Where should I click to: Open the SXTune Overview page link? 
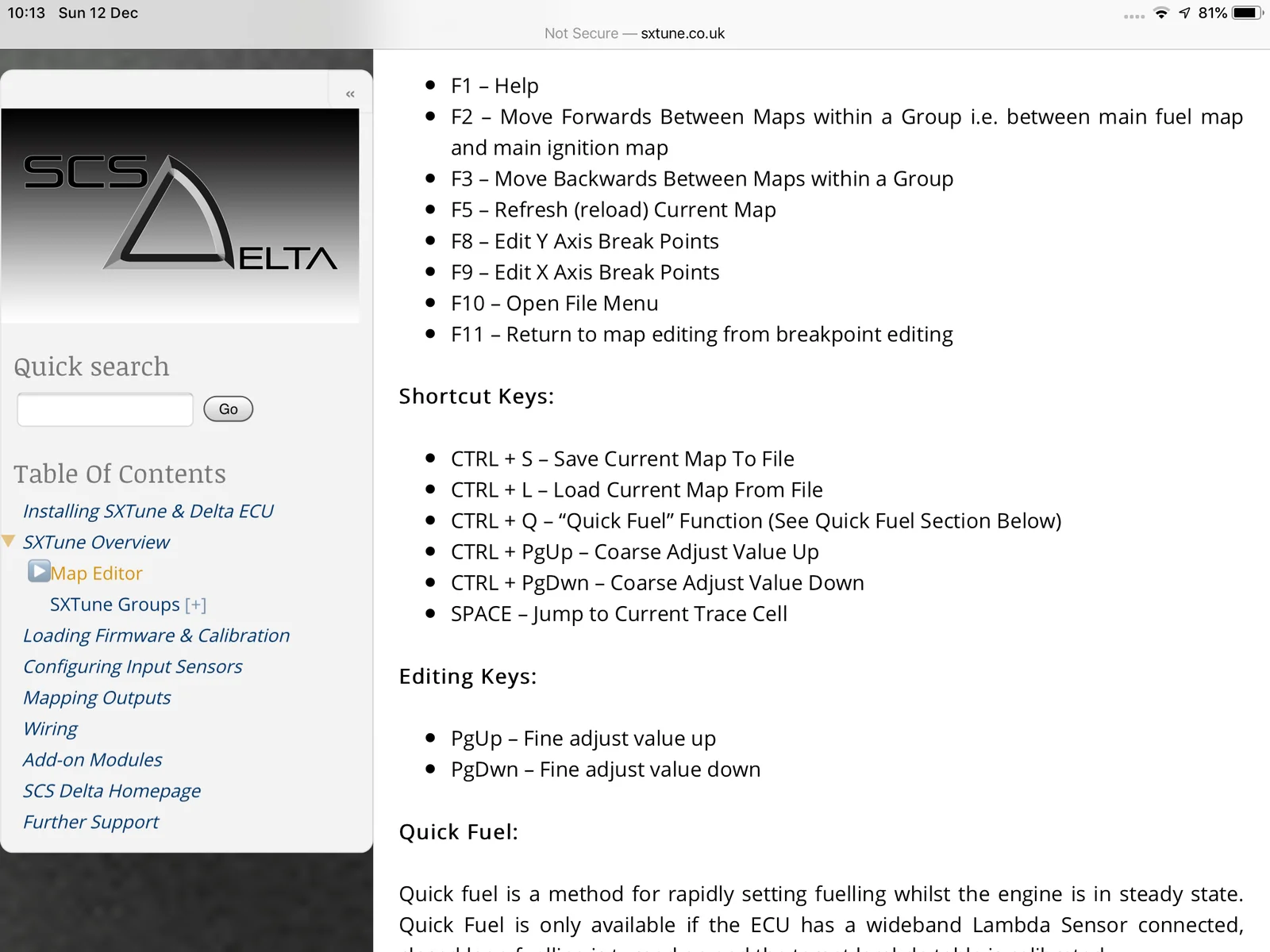pos(96,543)
